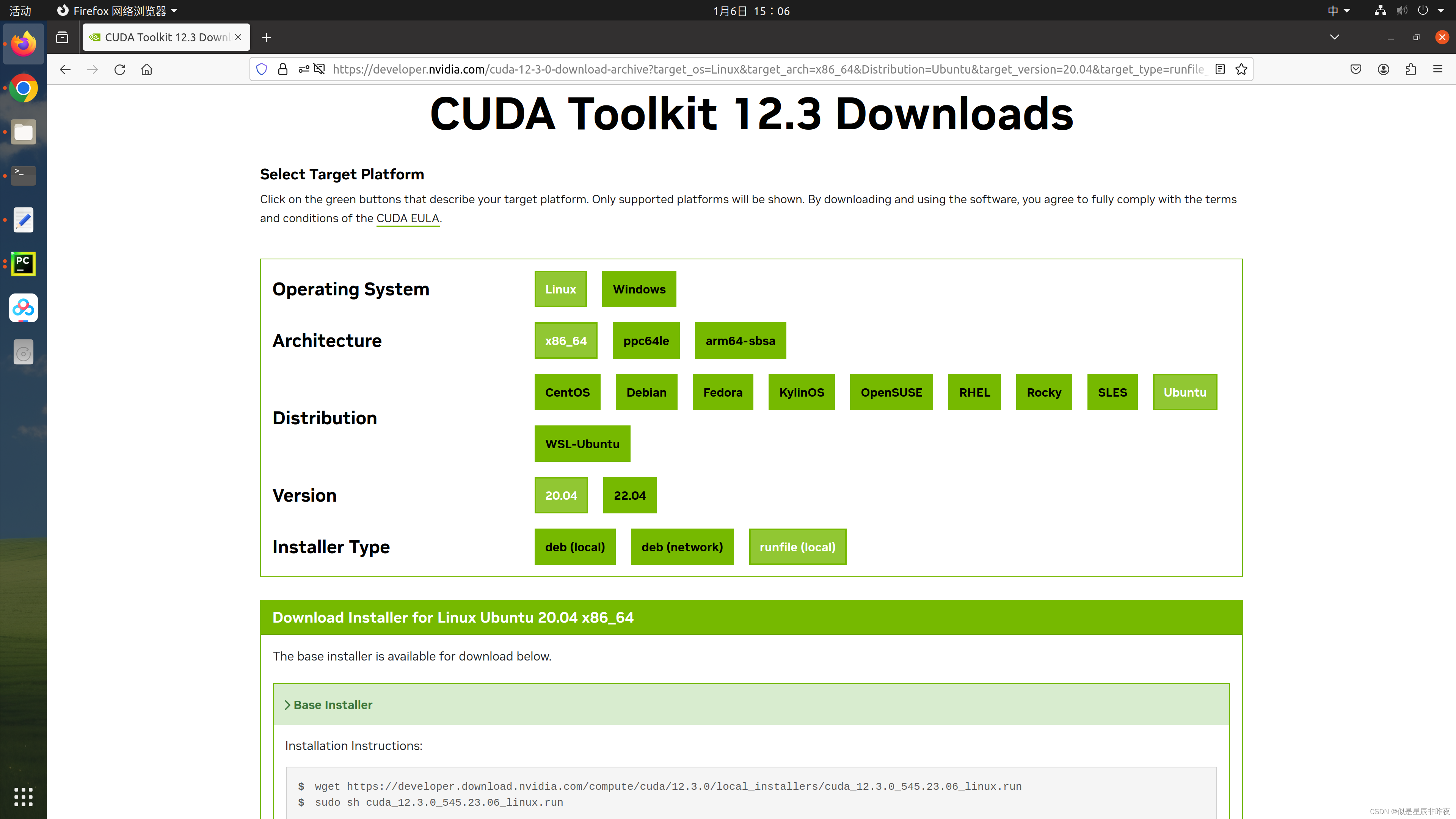The image size is (1456, 819).
Task: Save page to Pocket
Action: click(1356, 69)
